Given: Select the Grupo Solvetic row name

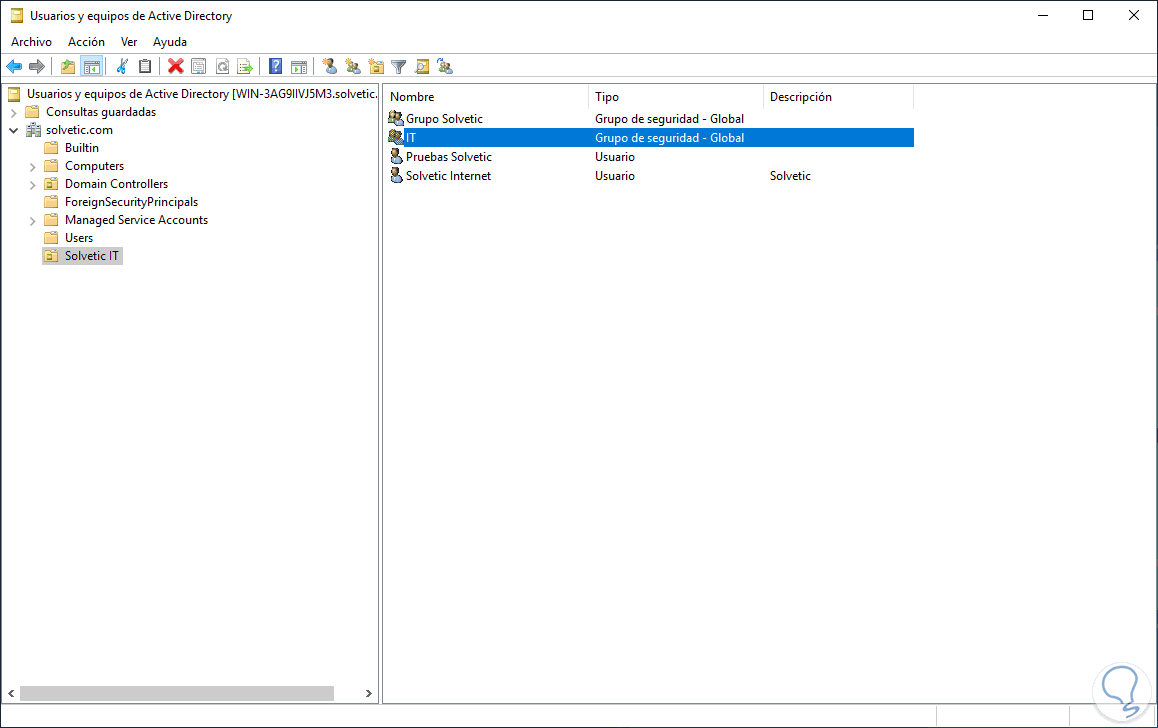Looking at the screenshot, I should (x=444, y=119).
